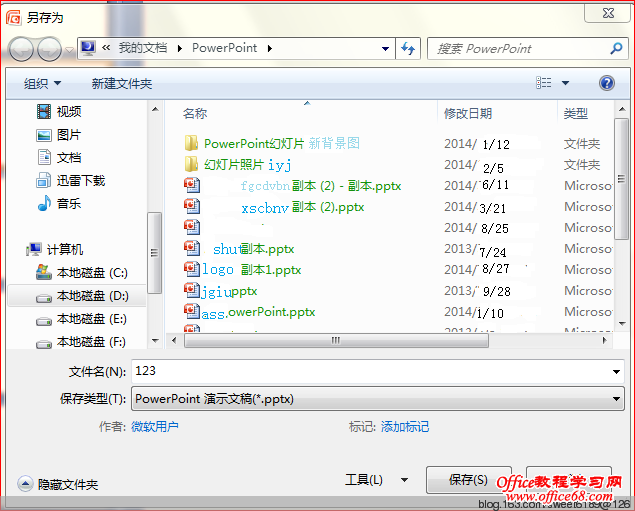Click the file list vertical scroll-down arrow
Screen dimensions: 635x511
tap(622, 323)
